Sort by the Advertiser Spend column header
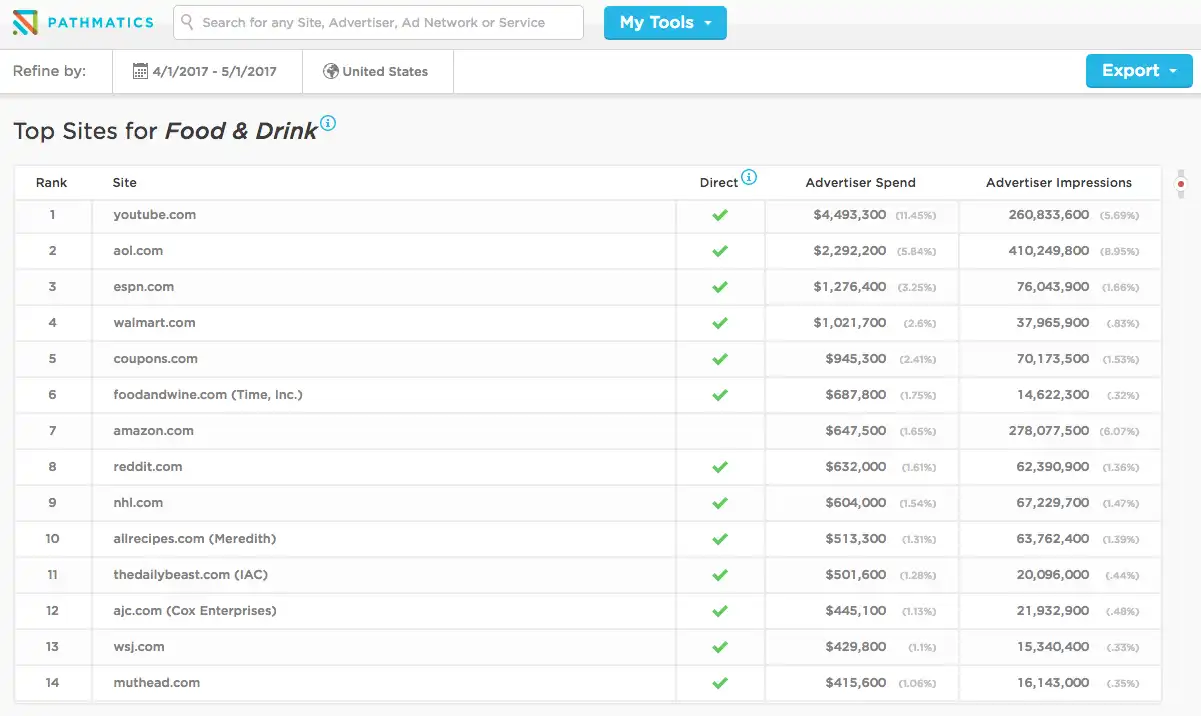This screenshot has height=716, width=1201. click(861, 183)
